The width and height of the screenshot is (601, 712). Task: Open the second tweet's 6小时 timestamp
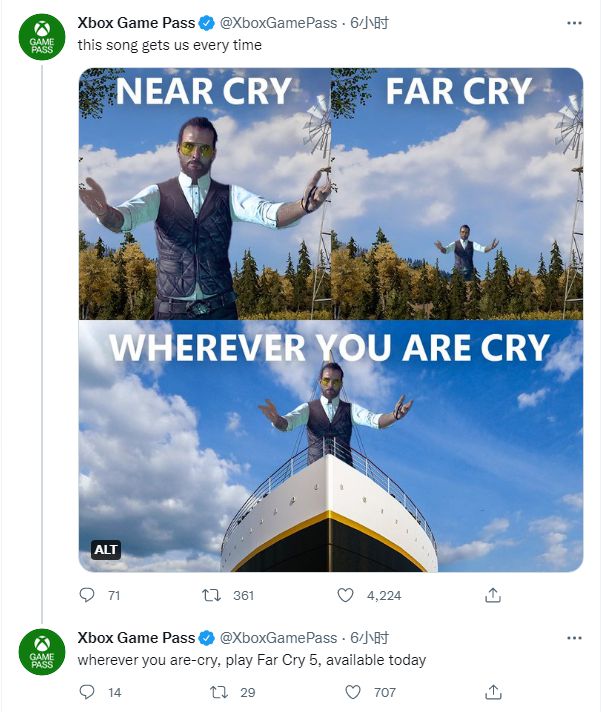(368, 638)
